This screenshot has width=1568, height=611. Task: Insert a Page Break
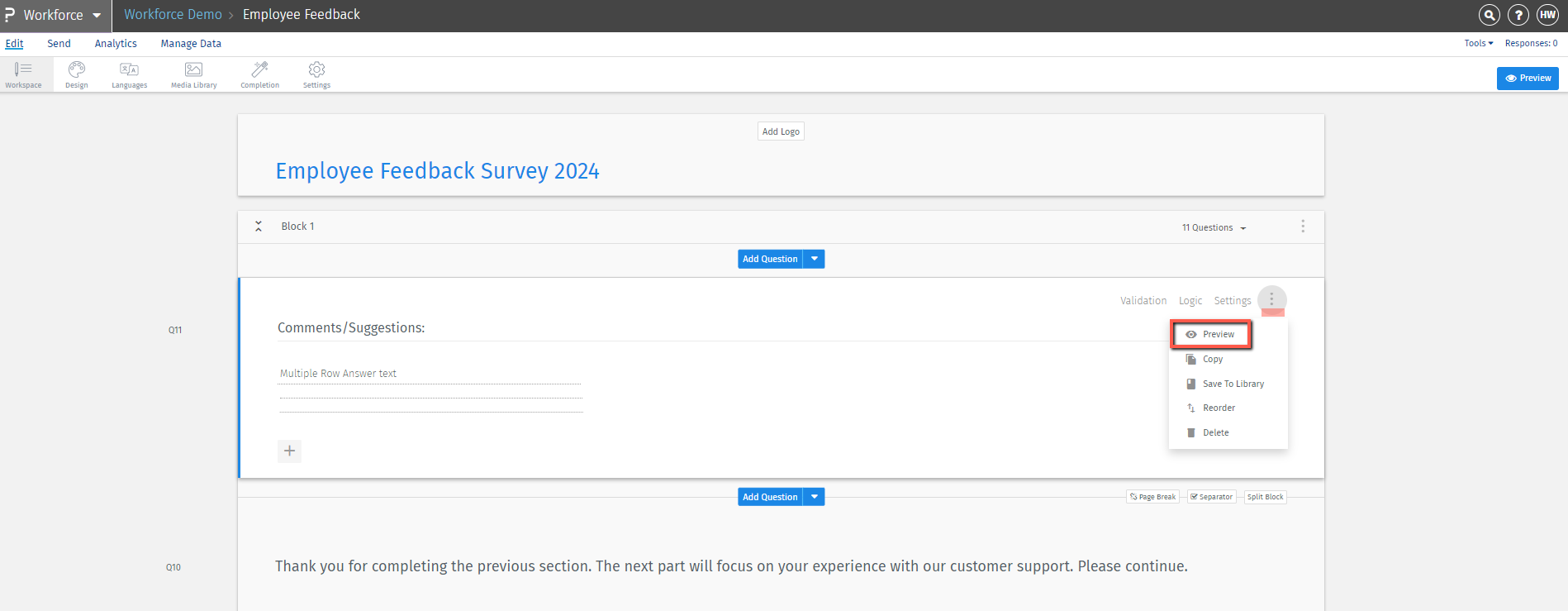(1152, 497)
